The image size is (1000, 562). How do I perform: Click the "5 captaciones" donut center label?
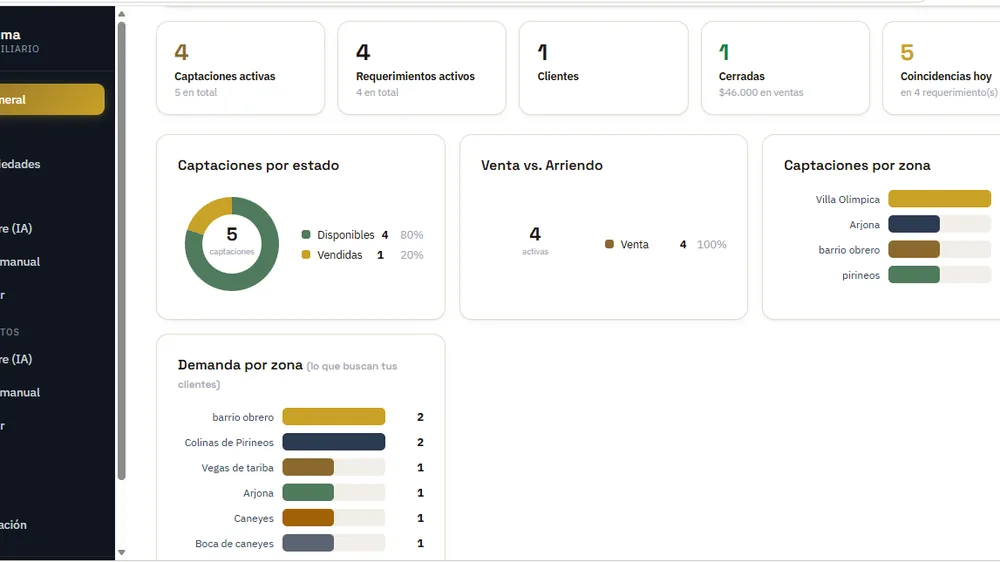pos(232,240)
